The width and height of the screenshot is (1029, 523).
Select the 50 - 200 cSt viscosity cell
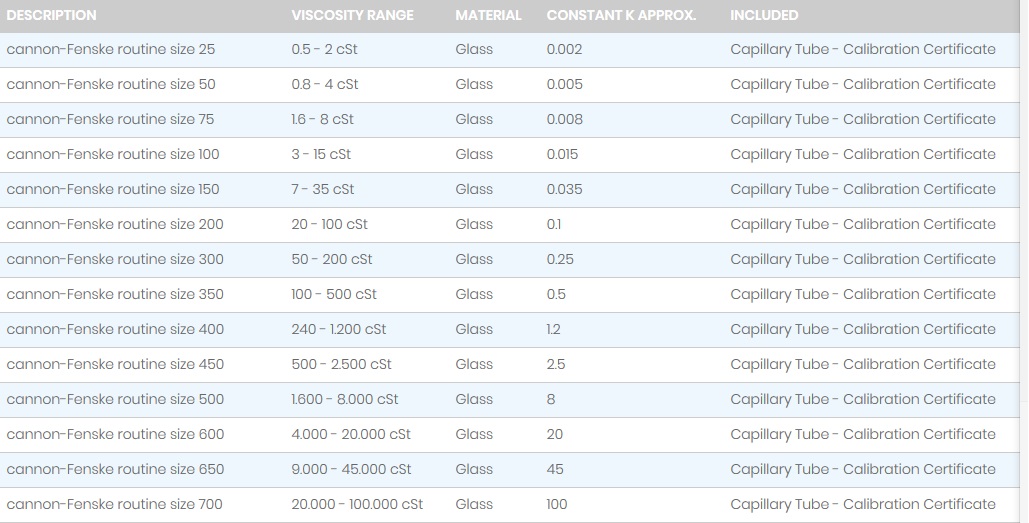[331, 260]
